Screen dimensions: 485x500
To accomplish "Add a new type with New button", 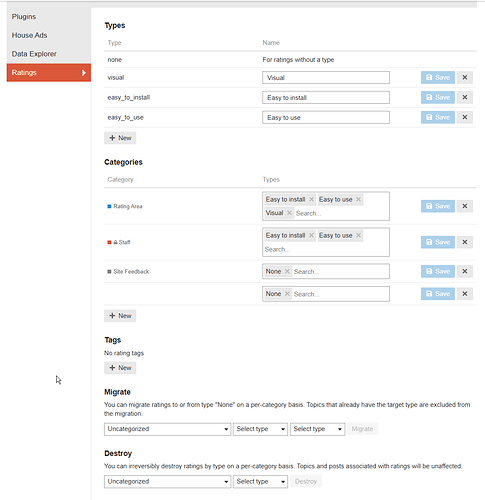I will (120, 138).
